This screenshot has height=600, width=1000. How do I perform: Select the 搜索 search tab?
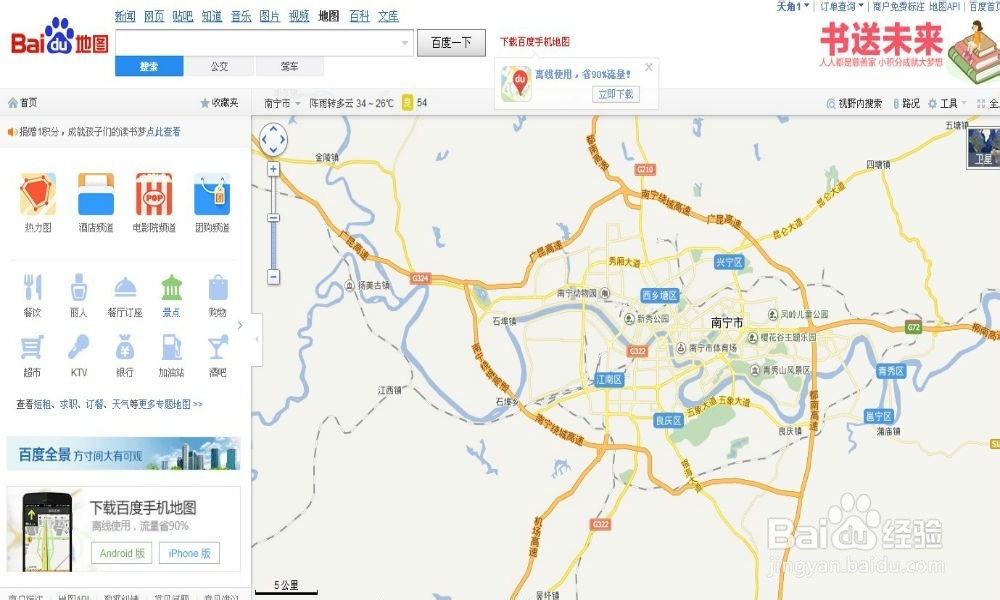pos(149,66)
